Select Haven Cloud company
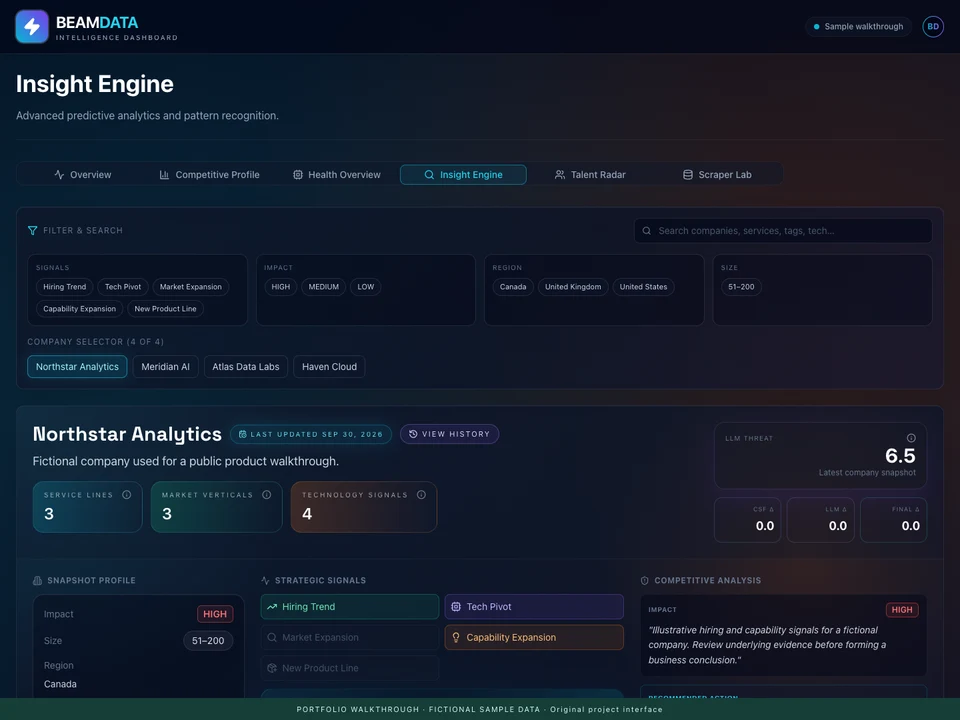The width and height of the screenshot is (960, 720). point(329,367)
